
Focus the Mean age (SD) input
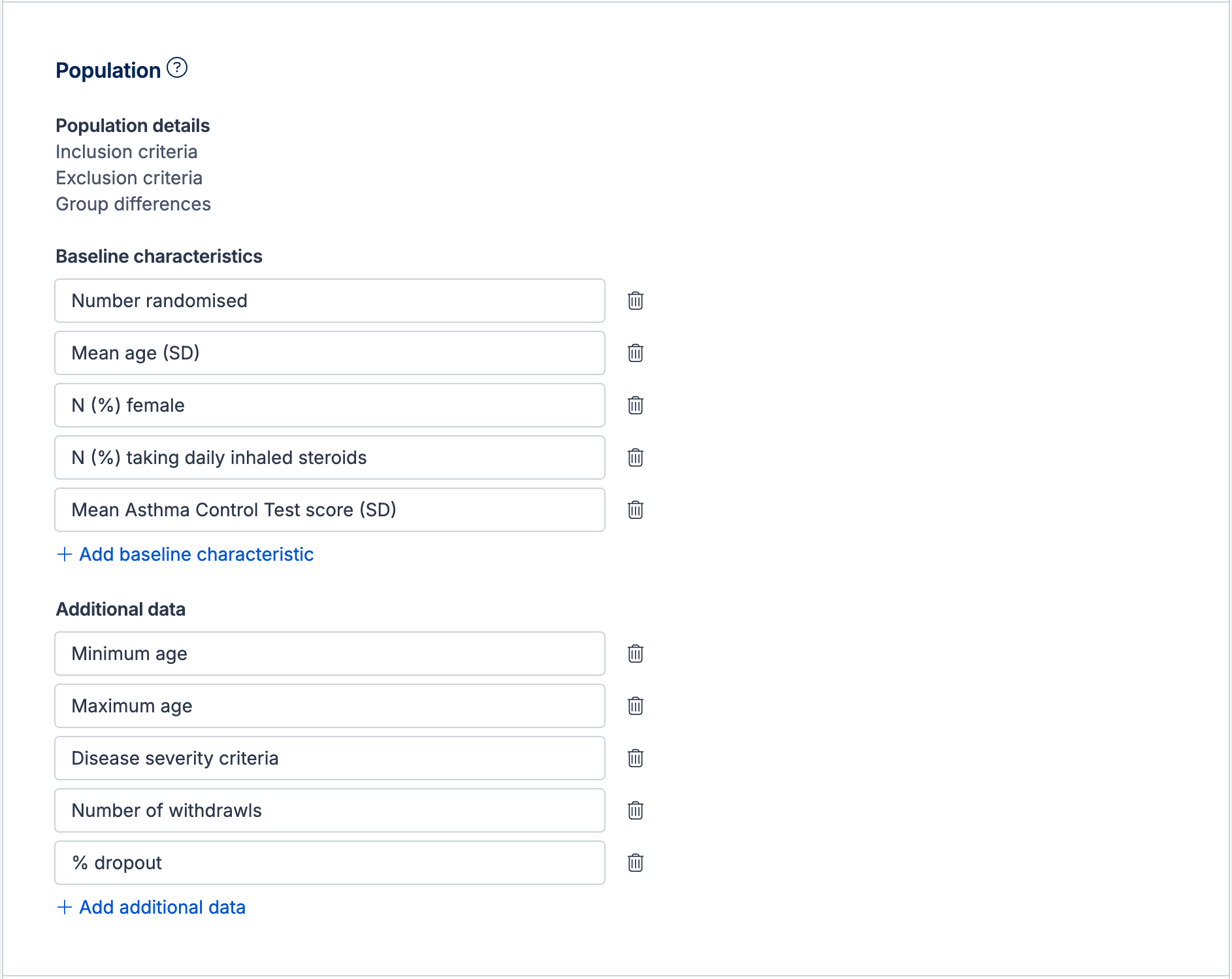[330, 353]
